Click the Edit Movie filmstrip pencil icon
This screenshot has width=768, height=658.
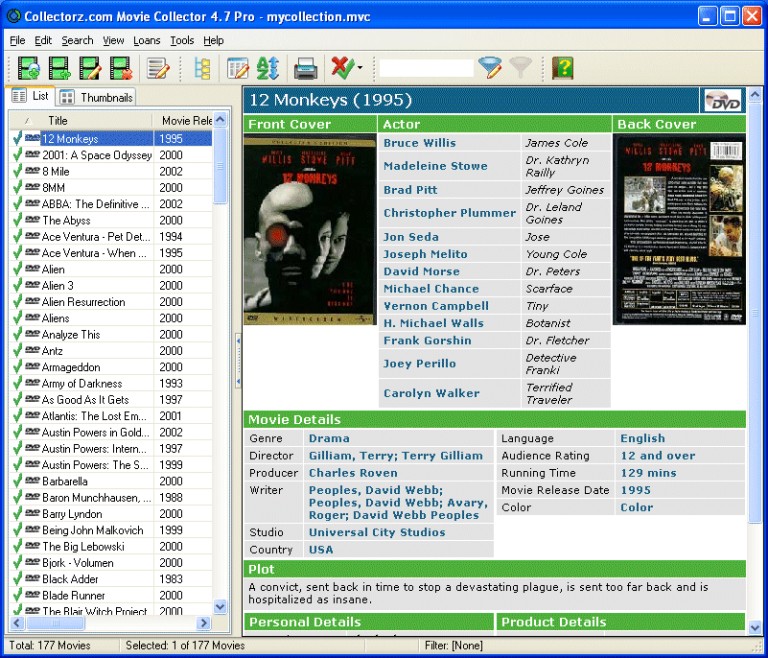(90, 68)
